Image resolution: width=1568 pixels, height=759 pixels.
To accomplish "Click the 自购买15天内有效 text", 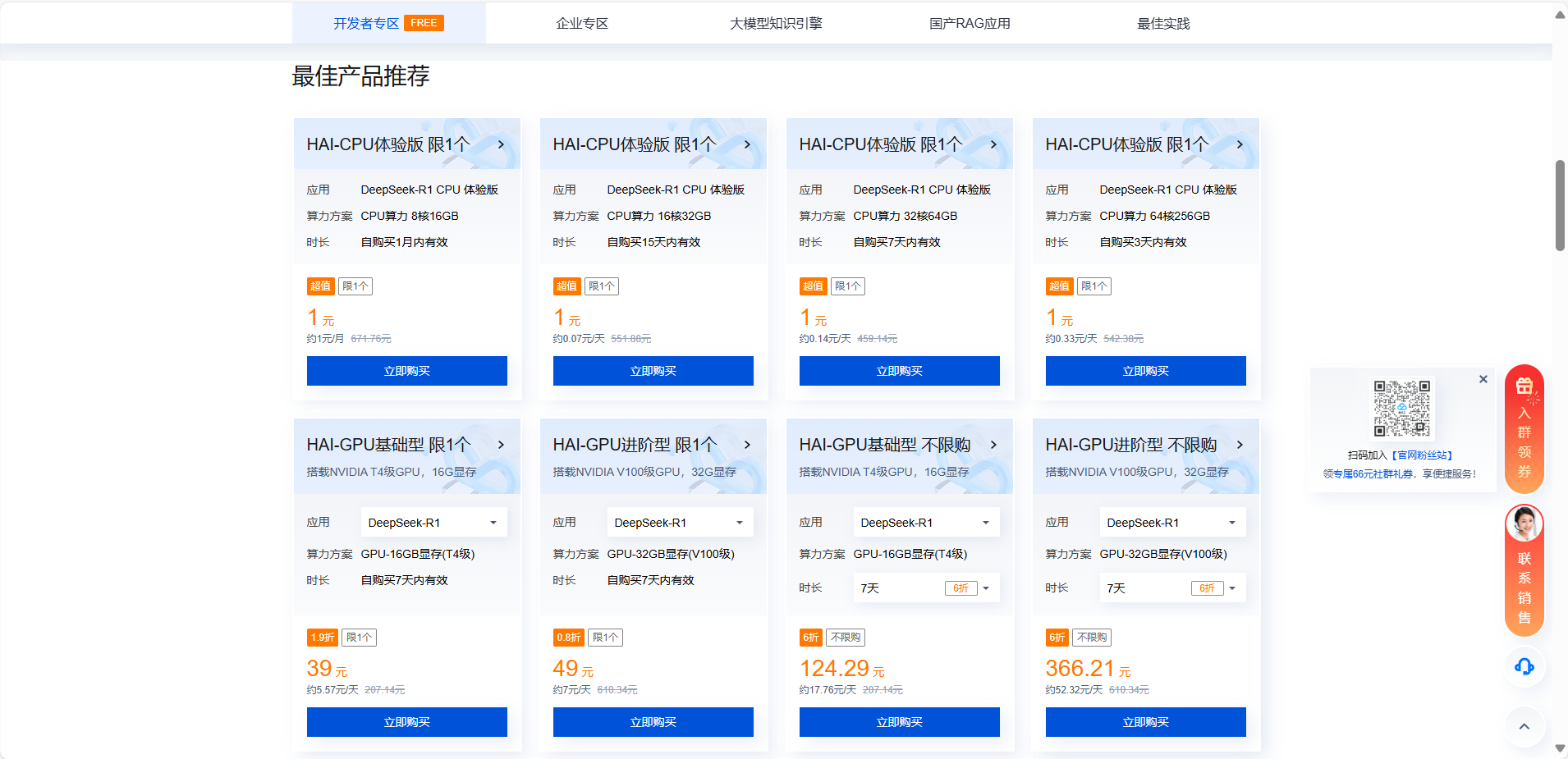I will pos(653,242).
